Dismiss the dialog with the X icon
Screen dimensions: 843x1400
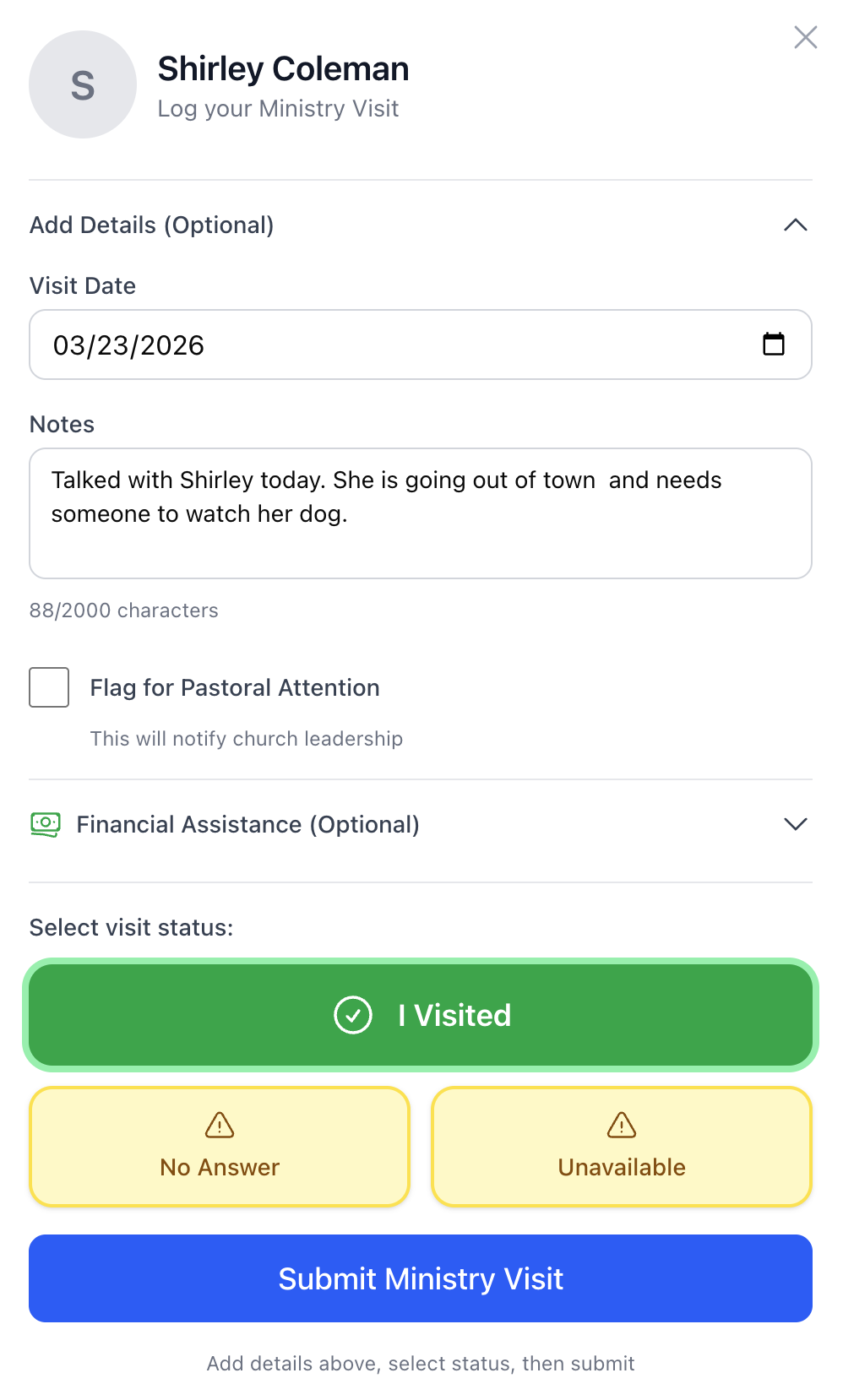[x=805, y=37]
